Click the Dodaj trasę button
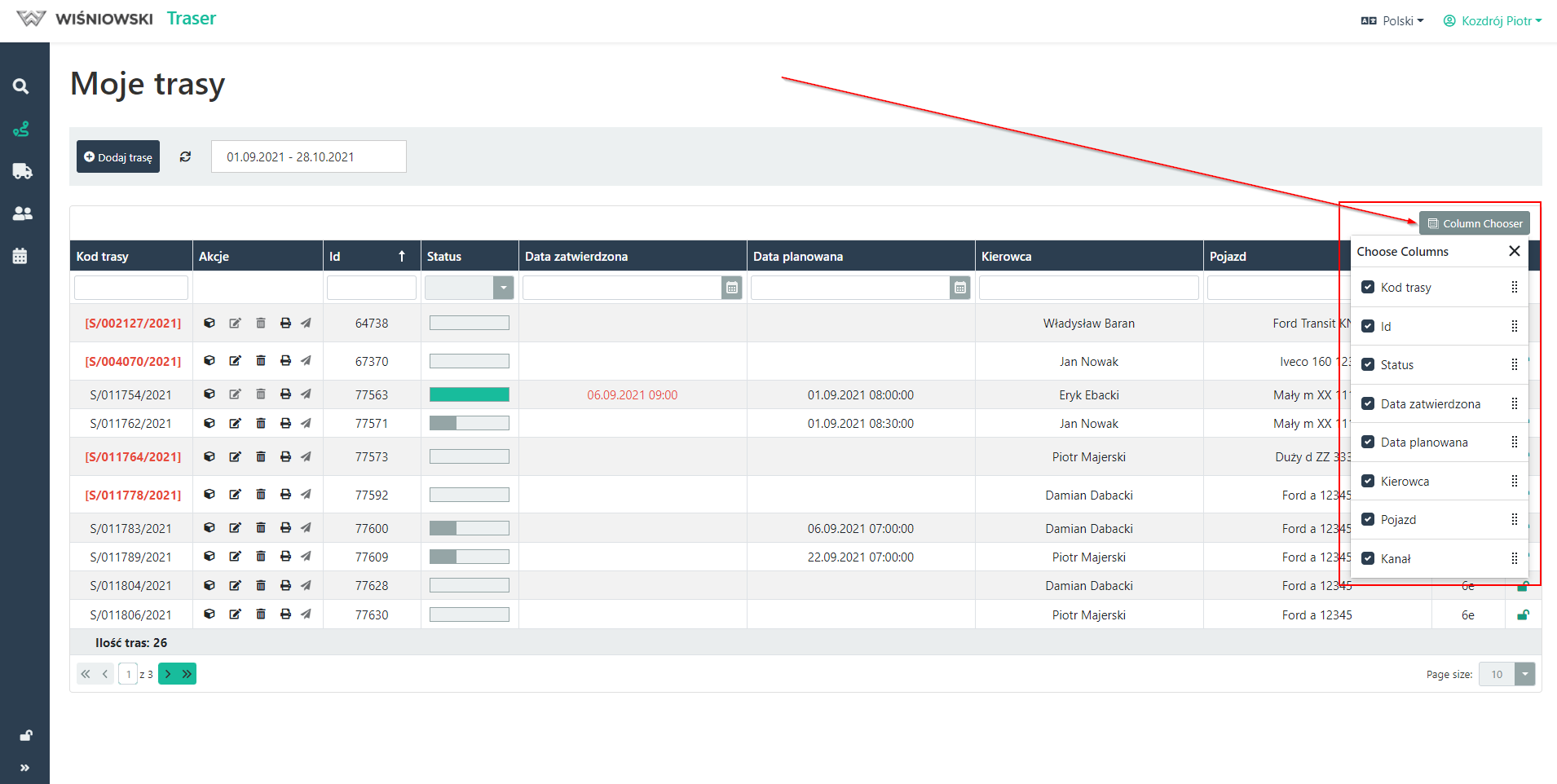Viewport: 1557px width, 784px height. pyautogui.click(x=118, y=156)
